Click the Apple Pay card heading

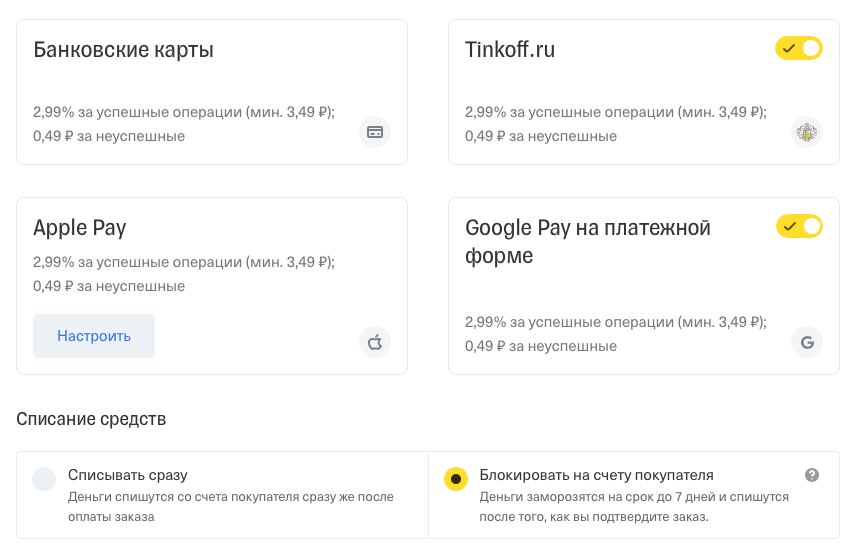[x=80, y=227]
